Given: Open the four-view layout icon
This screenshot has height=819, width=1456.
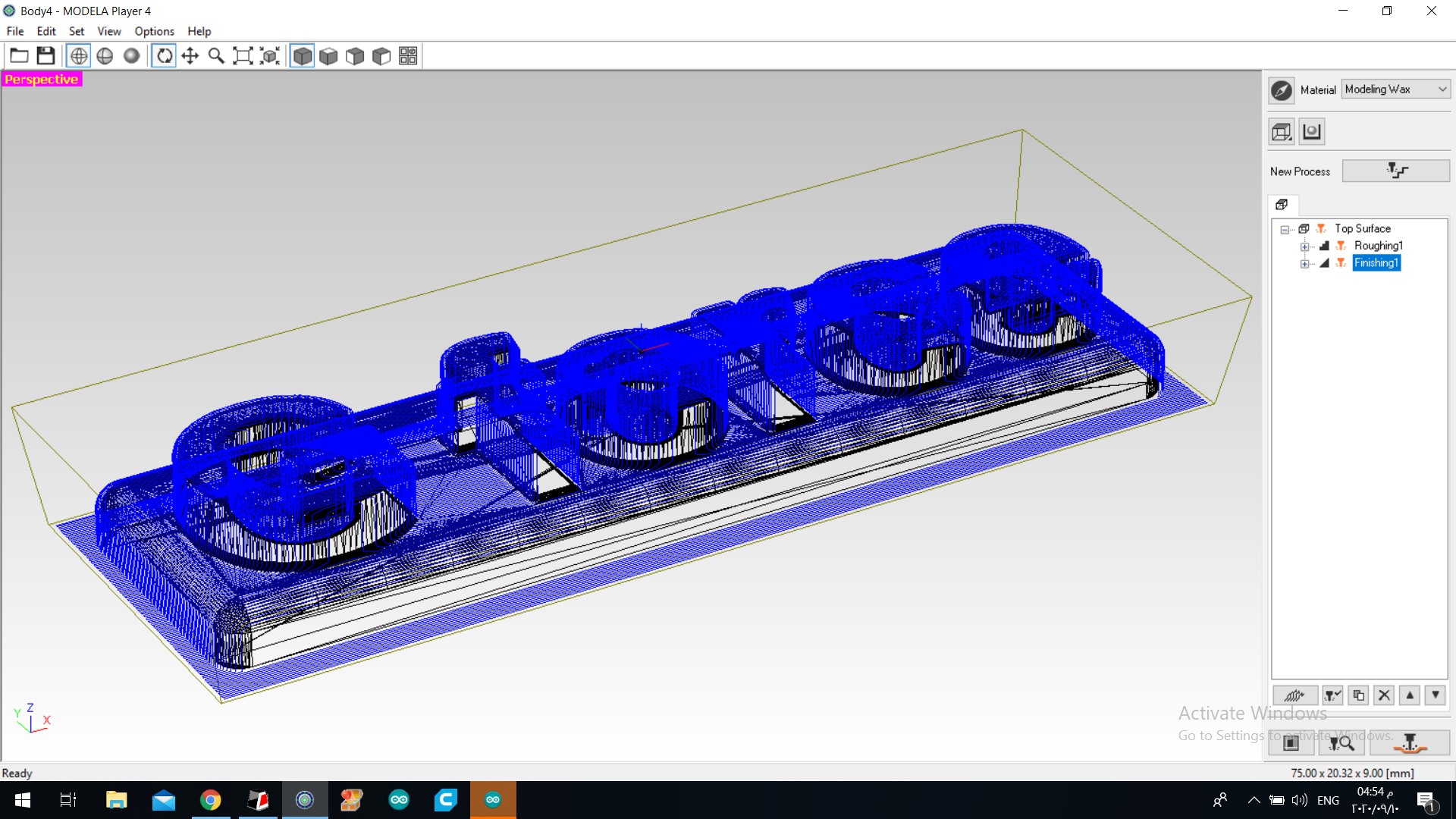Looking at the screenshot, I should pos(408,56).
